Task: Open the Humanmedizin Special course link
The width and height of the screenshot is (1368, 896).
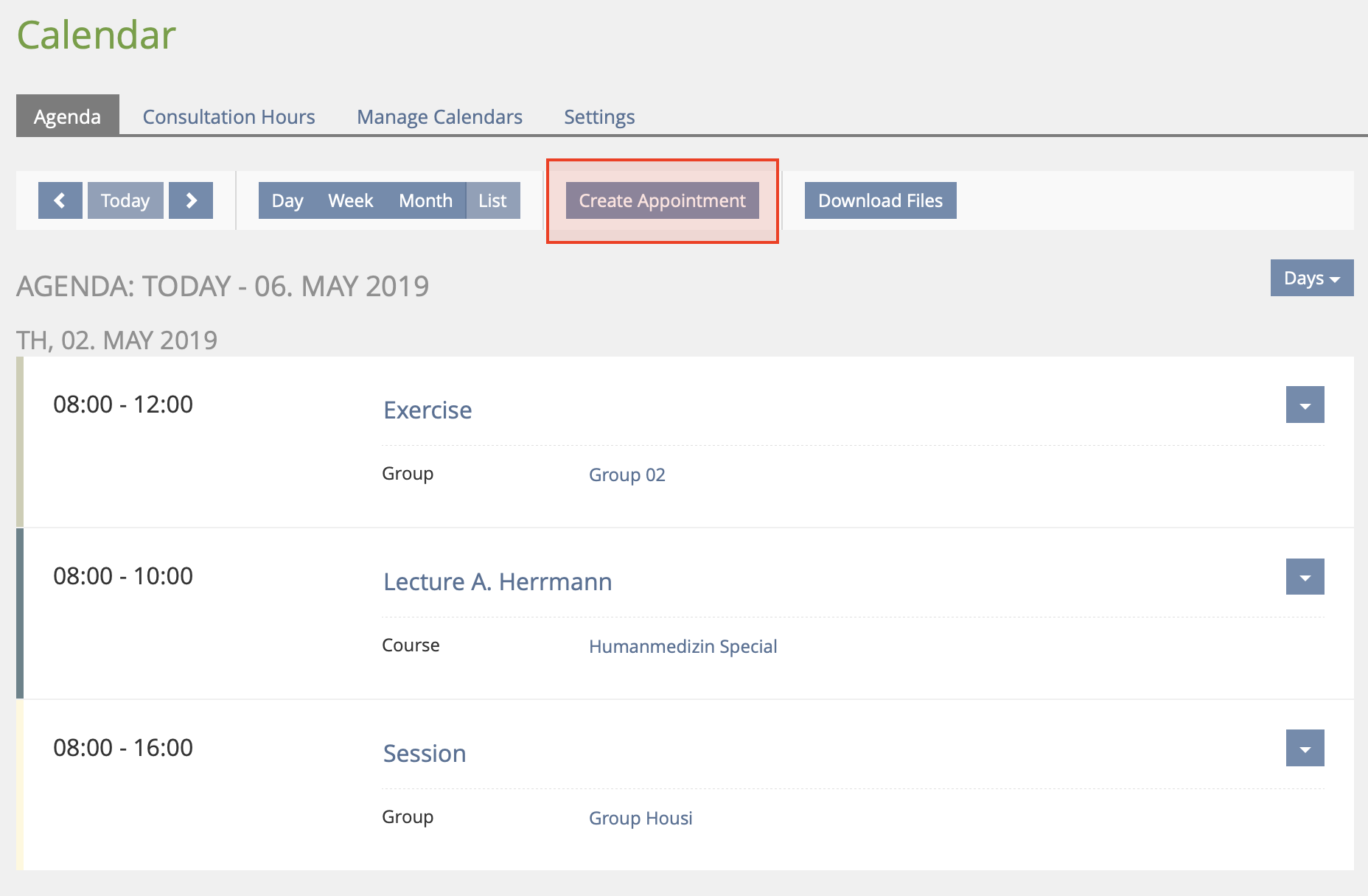Action: click(x=683, y=646)
